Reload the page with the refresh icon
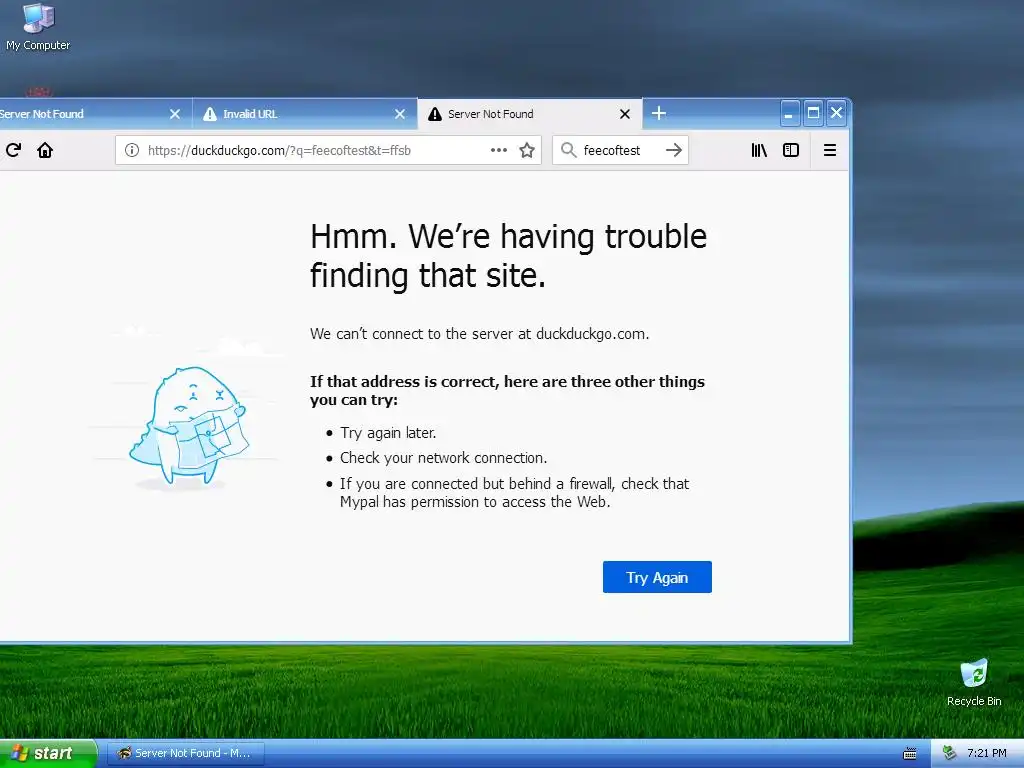Image resolution: width=1024 pixels, height=768 pixels. [14, 150]
